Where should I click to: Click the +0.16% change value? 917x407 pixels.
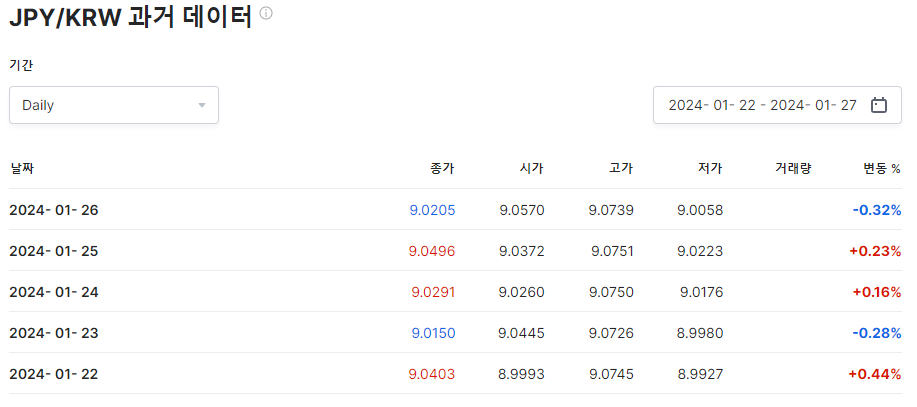877,292
